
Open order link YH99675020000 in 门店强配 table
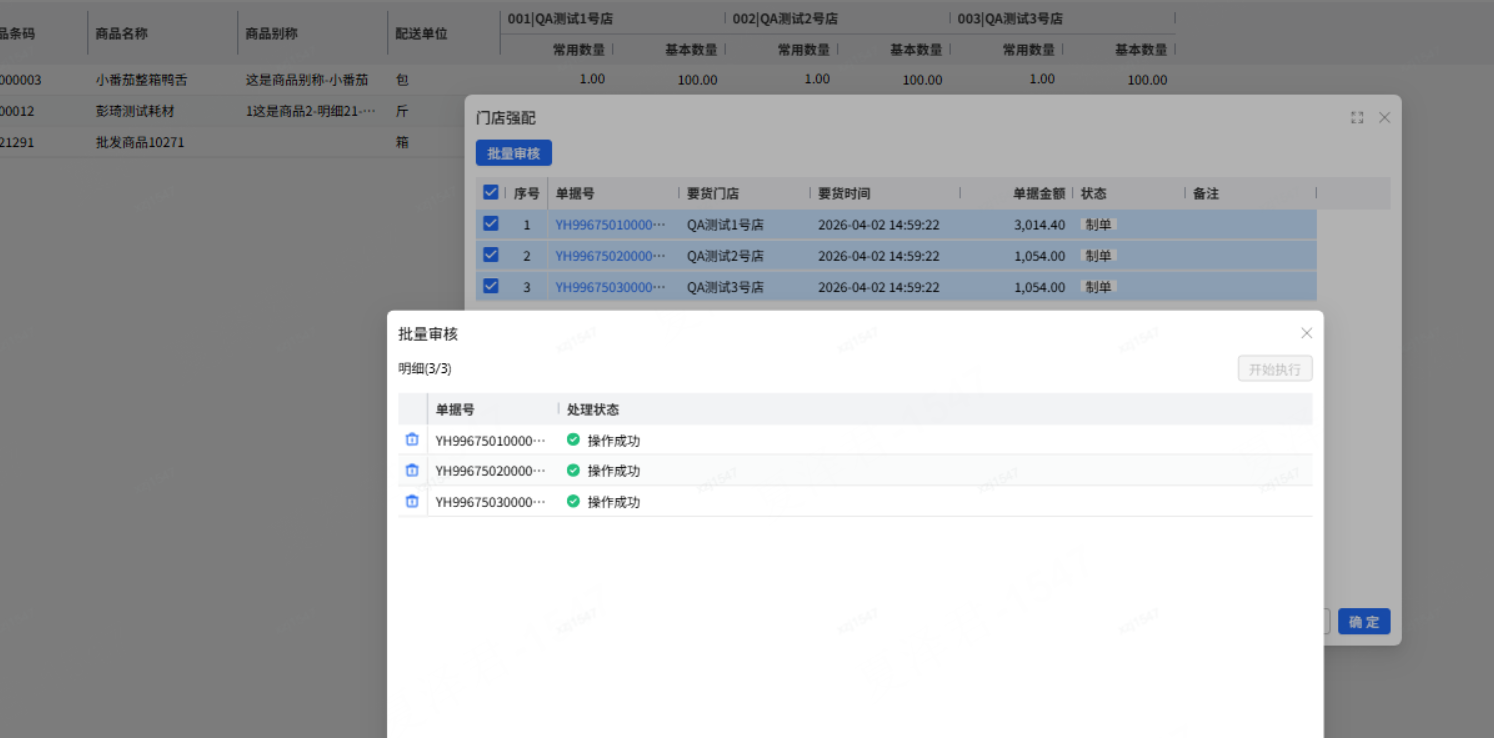coord(610,256)
